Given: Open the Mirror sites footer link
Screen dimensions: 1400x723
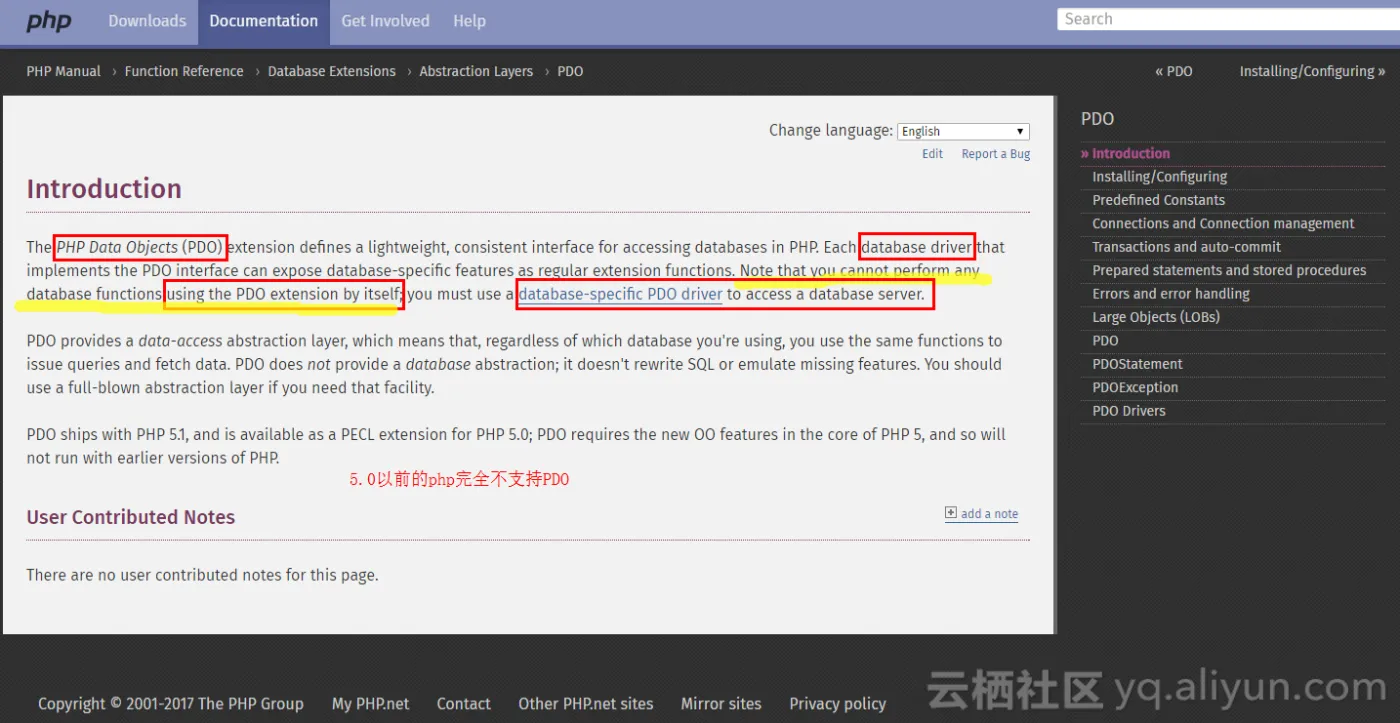Looking at the screenshot, I should point(721,704).
